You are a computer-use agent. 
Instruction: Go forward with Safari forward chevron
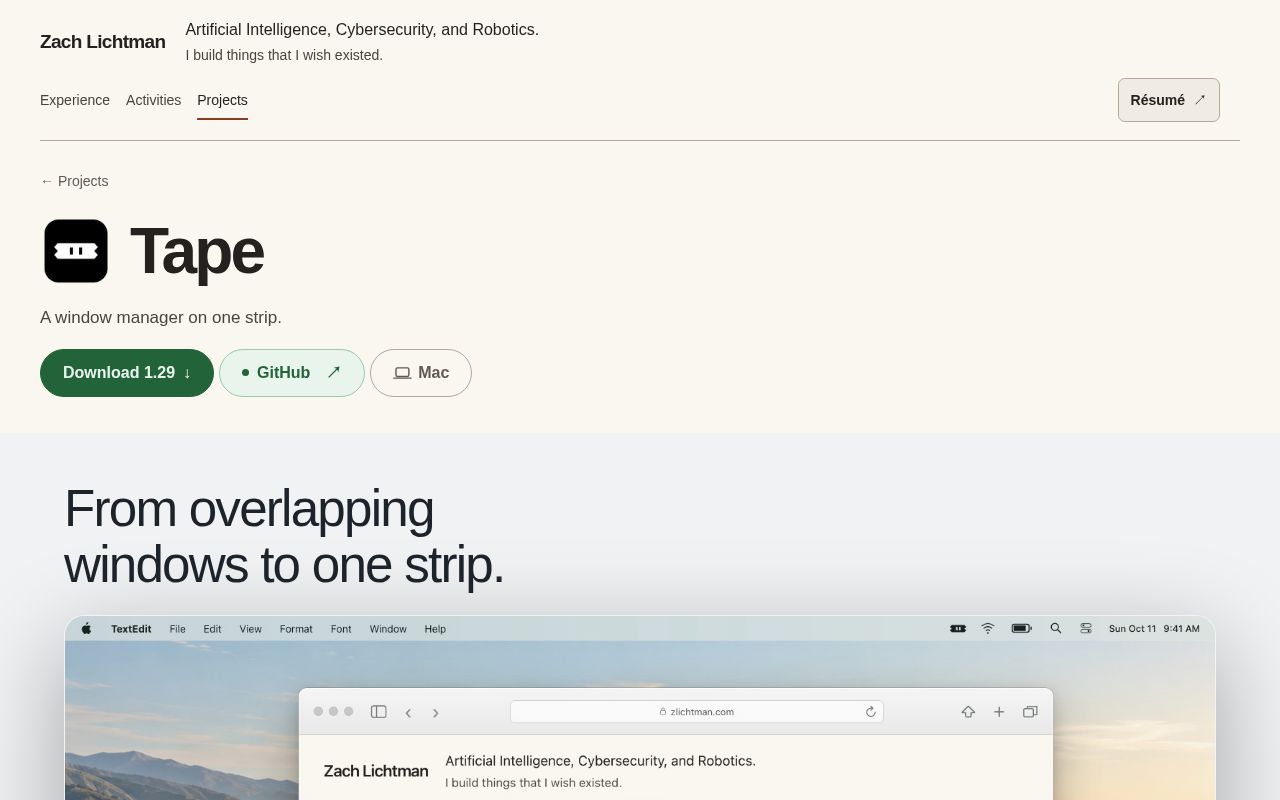(x=435, y=713)
